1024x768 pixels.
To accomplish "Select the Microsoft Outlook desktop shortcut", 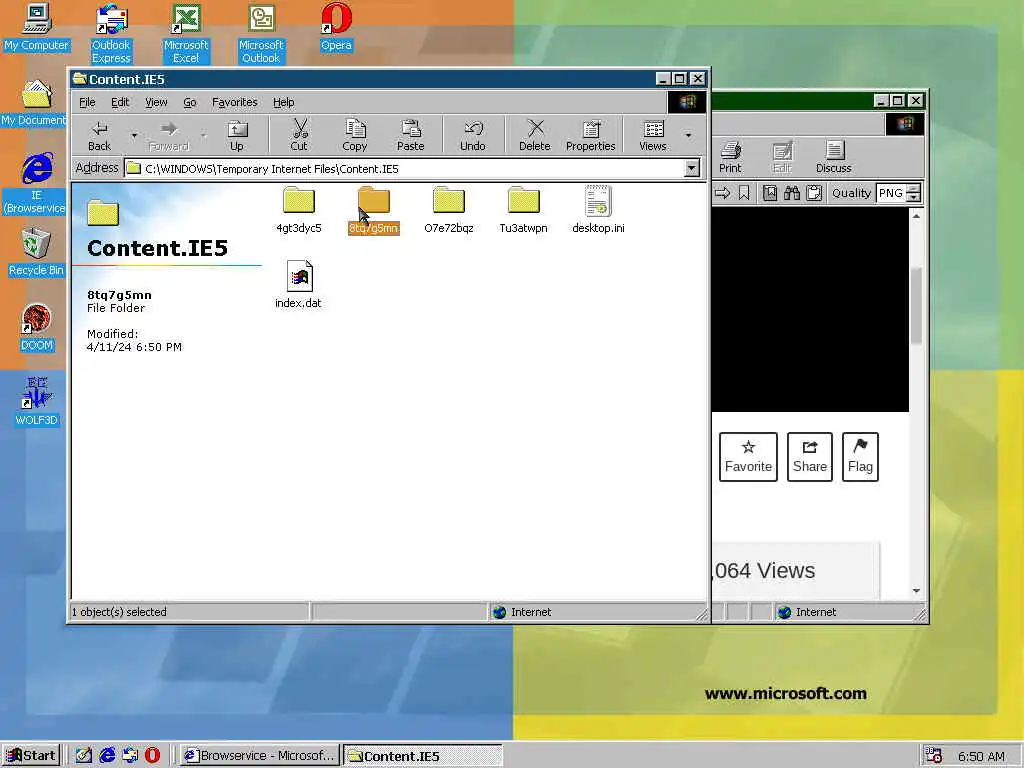I will pos(261,34).
